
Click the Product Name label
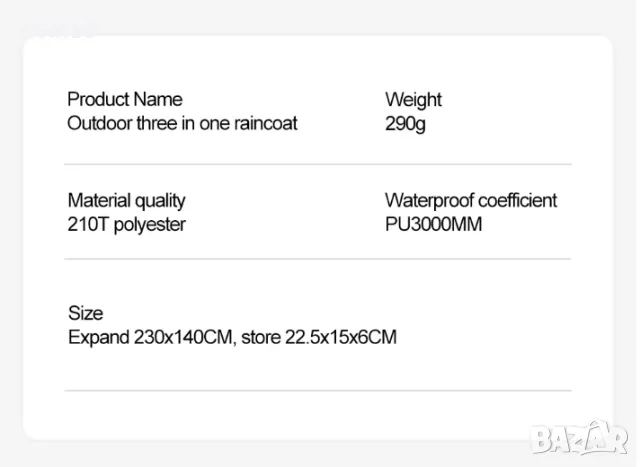coord(125,99)
